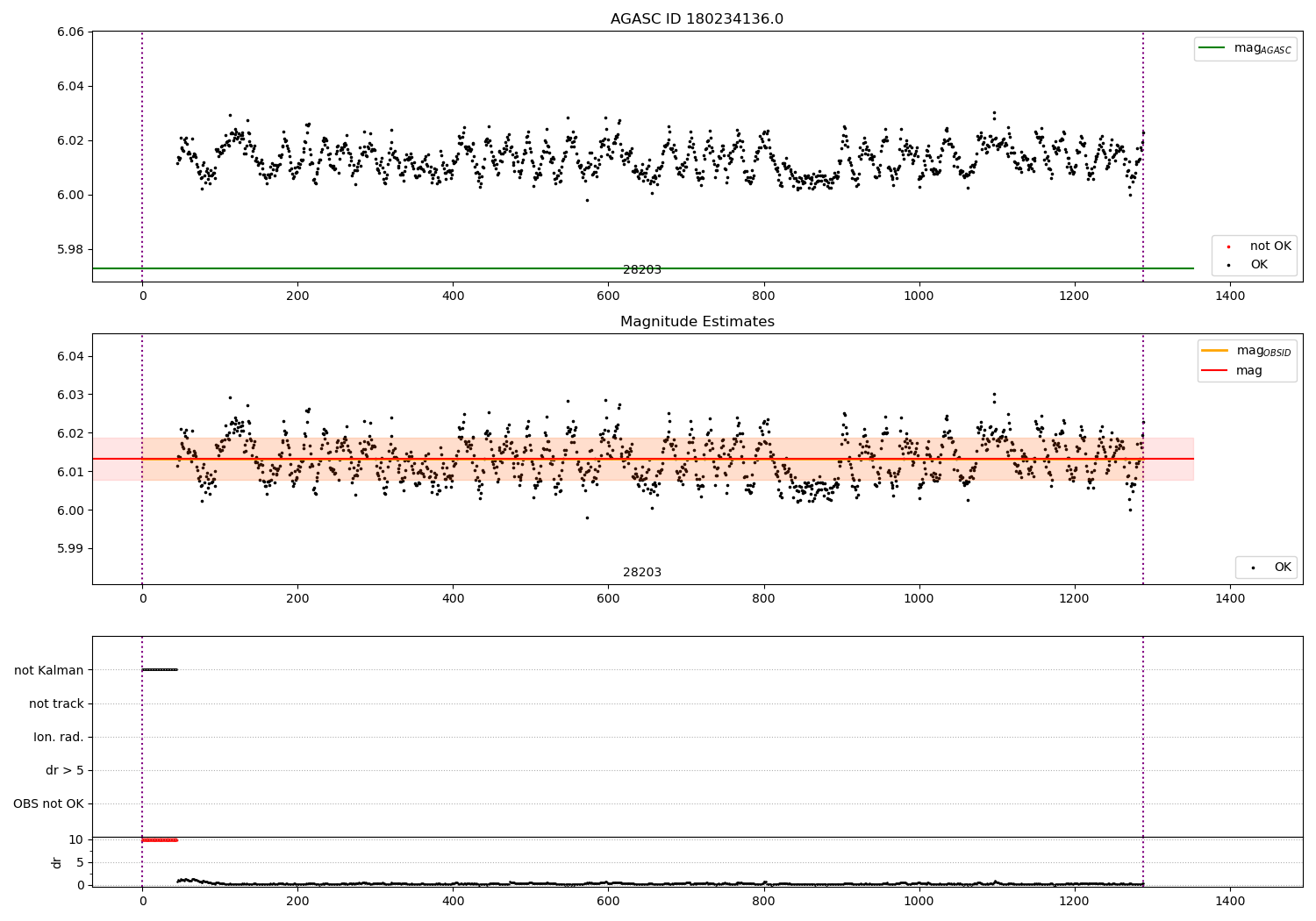Click the 'Magnitude Estimates' subplot title
This screenshot has height=921, width=1316.
697,322
